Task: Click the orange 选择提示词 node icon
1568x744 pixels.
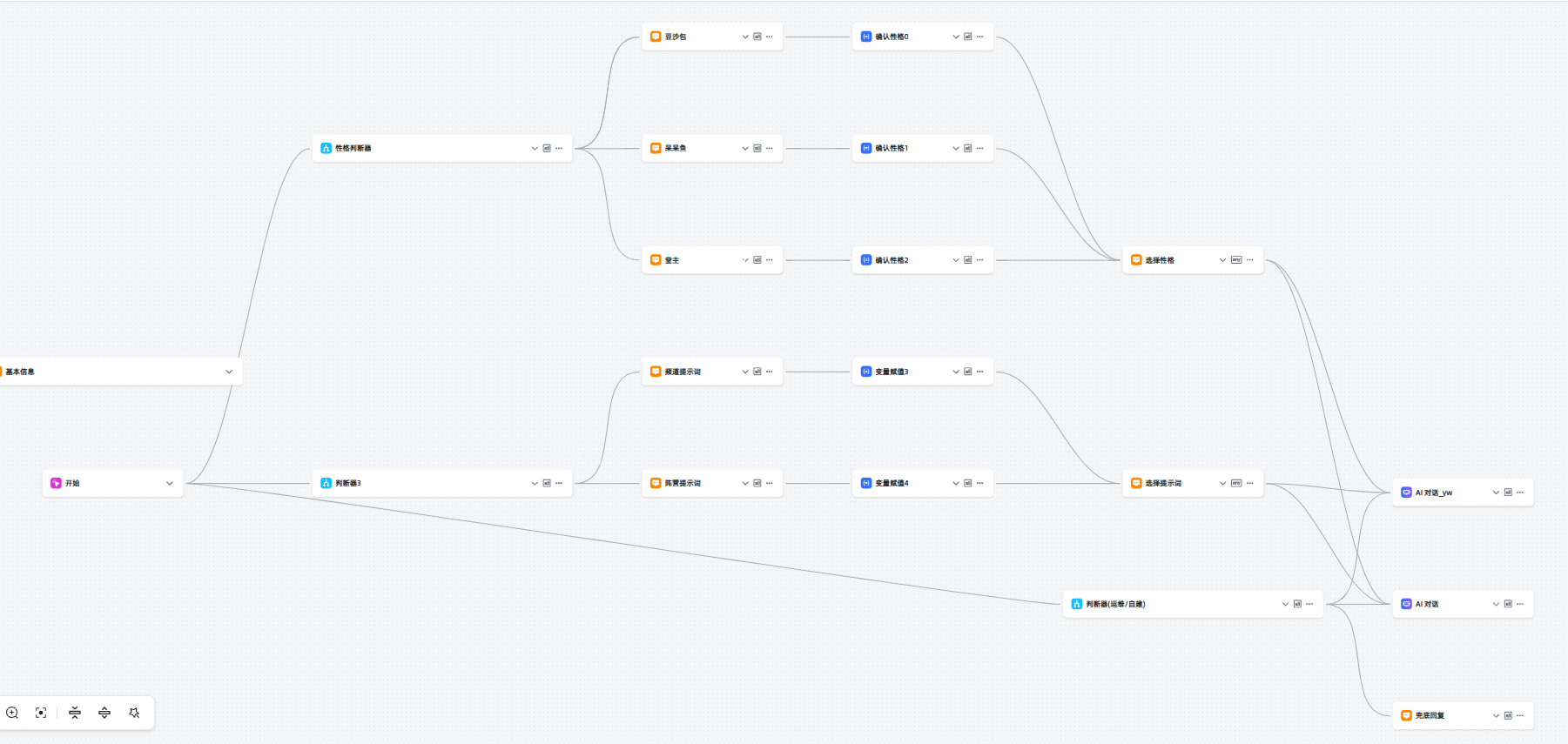Action: click(1136, 483)
